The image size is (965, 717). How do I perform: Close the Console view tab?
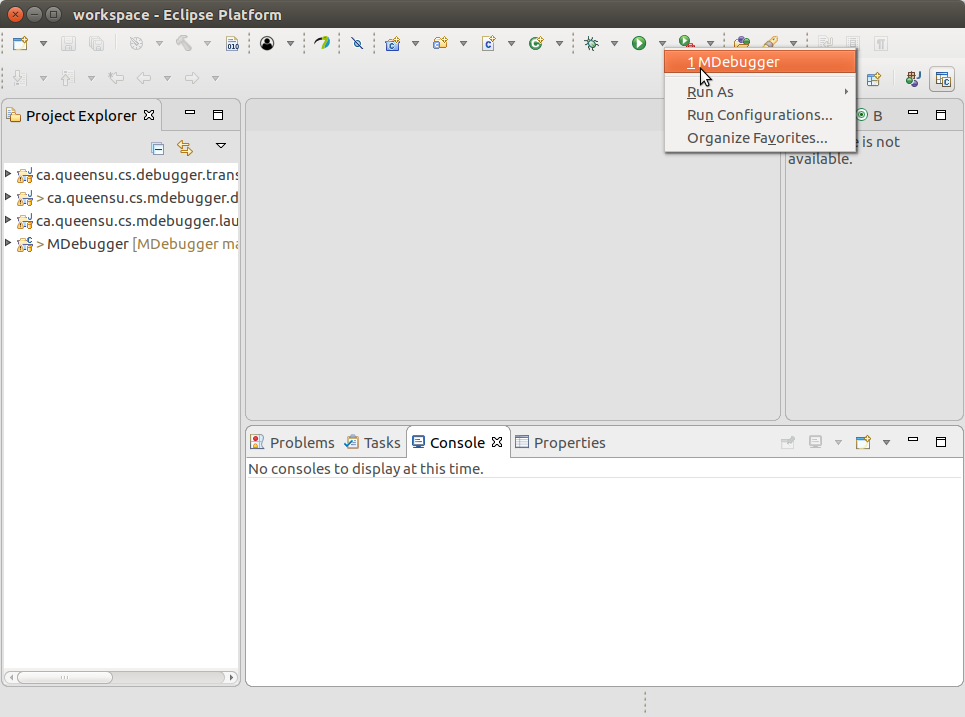pos(497,442)
